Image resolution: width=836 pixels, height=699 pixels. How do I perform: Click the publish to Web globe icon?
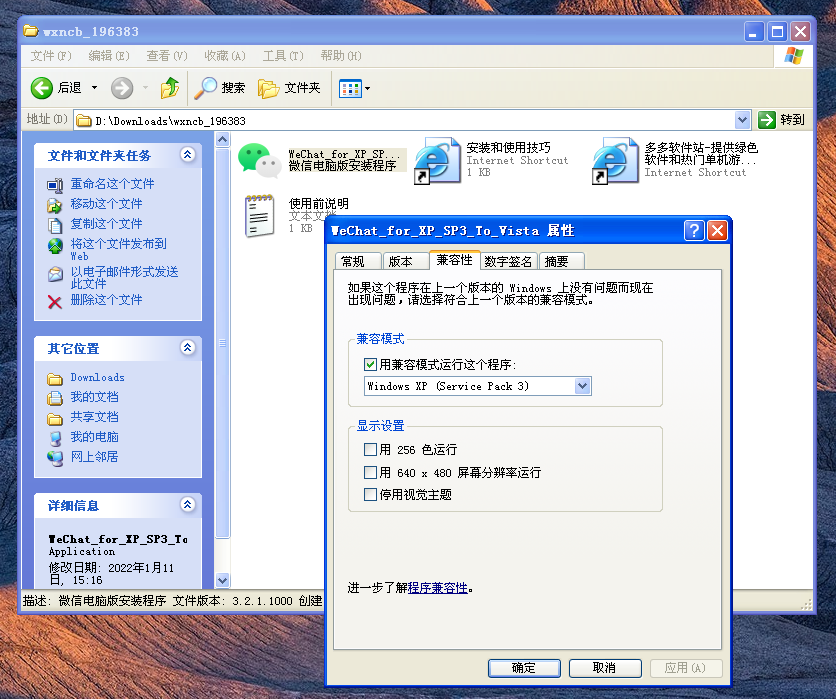coord(55,246)
